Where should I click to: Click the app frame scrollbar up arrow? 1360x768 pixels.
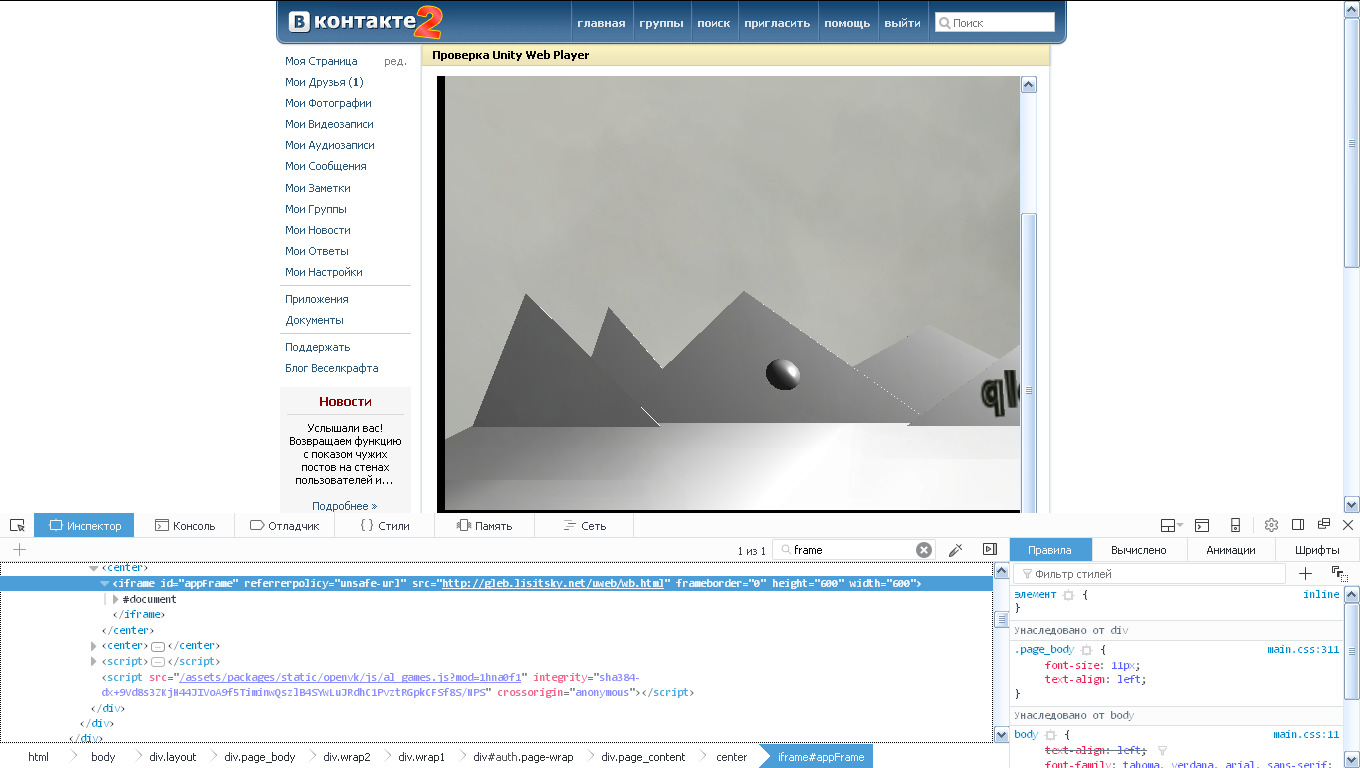[x=1028, y=85]
